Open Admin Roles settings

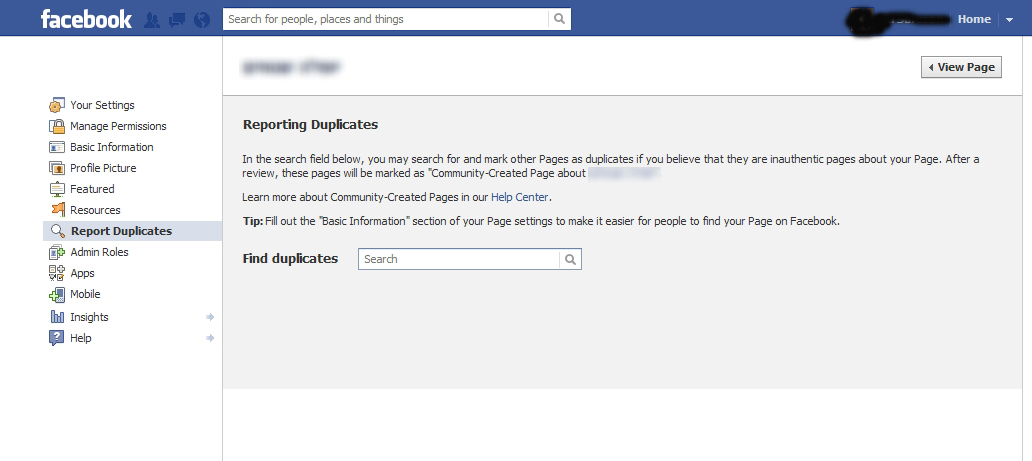99,252
